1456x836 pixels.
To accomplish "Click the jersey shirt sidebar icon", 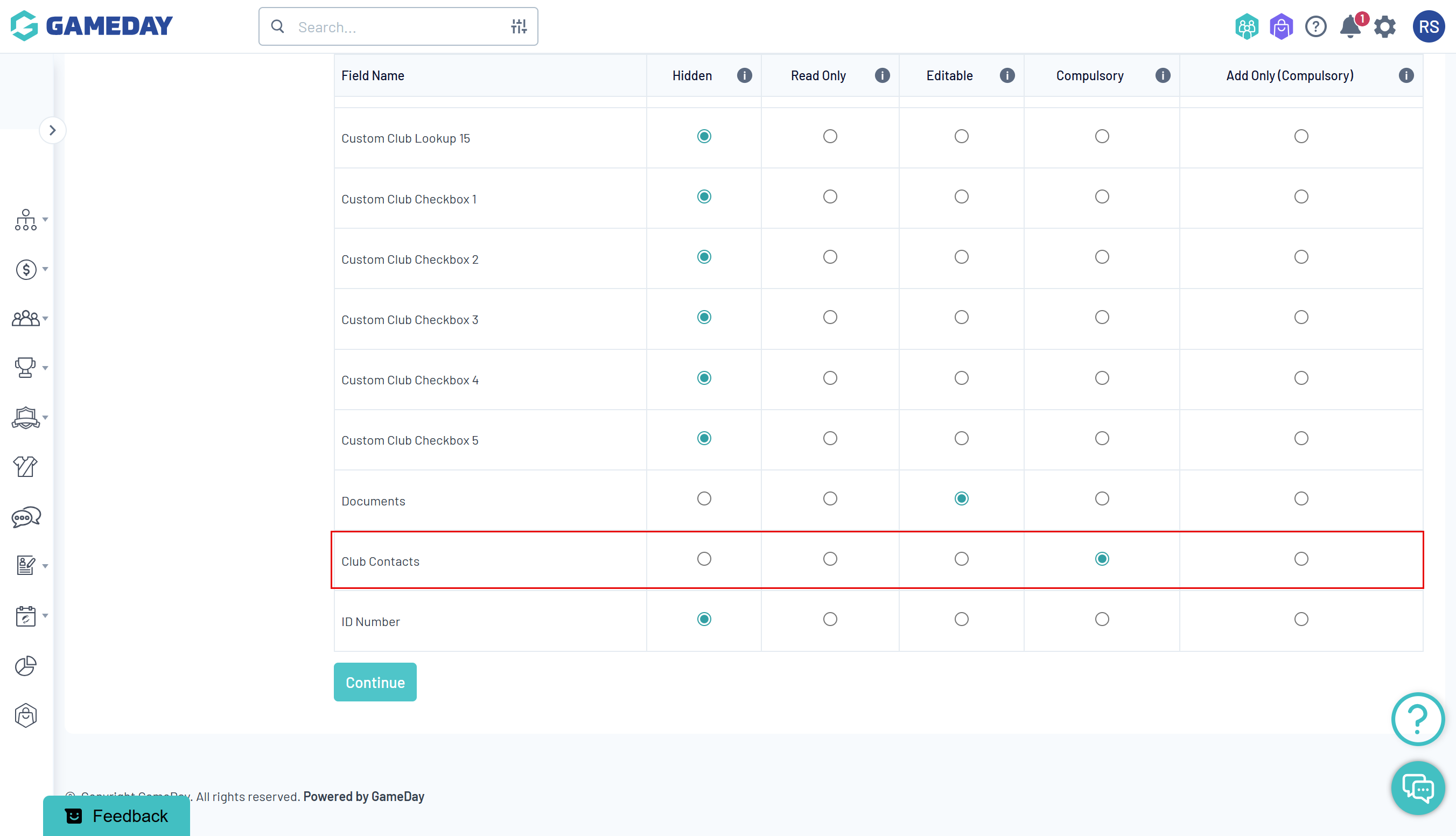I will click(25, 466).
